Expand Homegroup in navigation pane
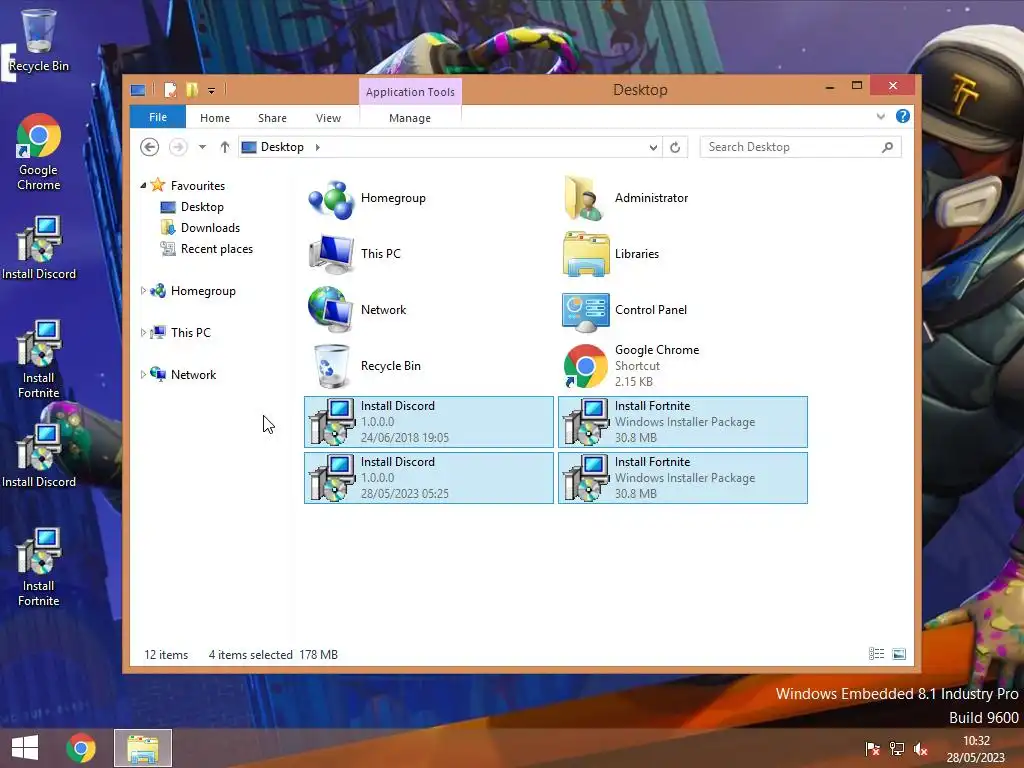 [x=143, y=291]
